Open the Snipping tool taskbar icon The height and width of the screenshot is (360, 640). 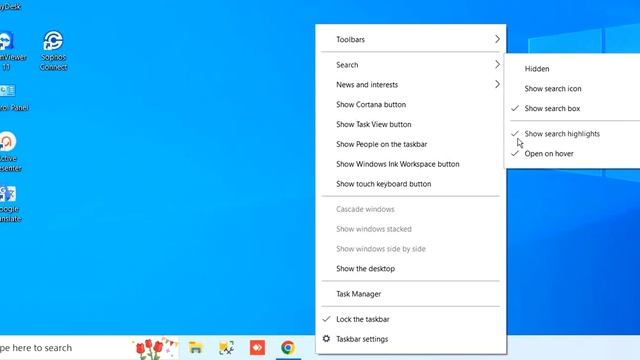(x=226, y=348)
